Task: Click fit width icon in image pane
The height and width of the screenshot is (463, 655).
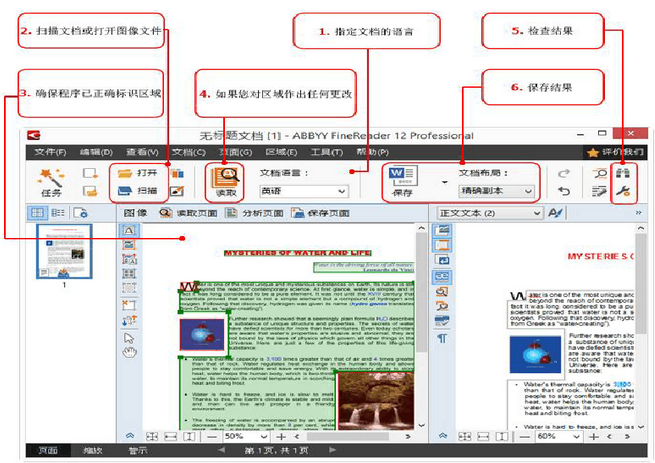Action: coord(170,437)
